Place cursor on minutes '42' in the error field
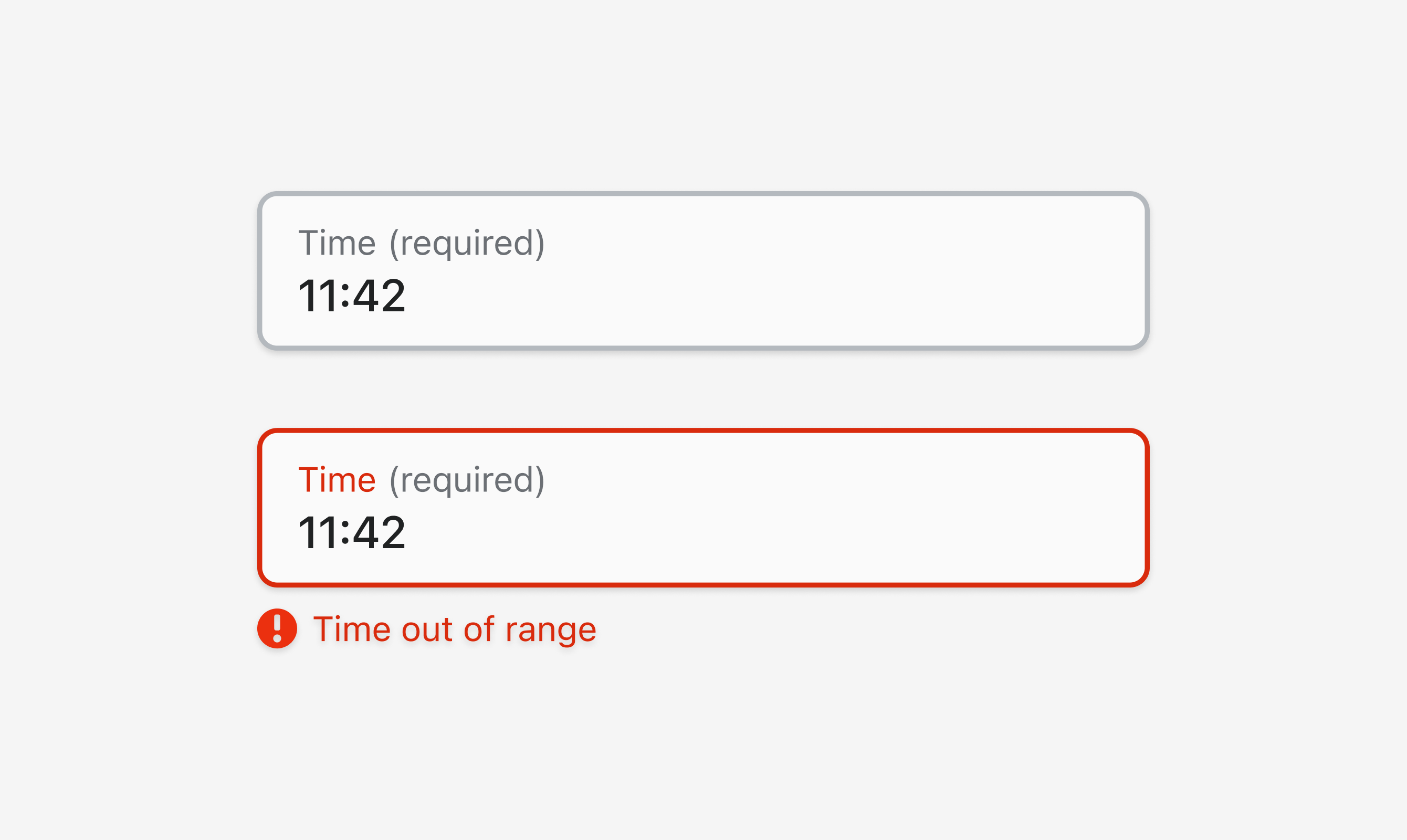Image resolution: width=1407 pixels, height=840 pixels. [x=379, y=533]
